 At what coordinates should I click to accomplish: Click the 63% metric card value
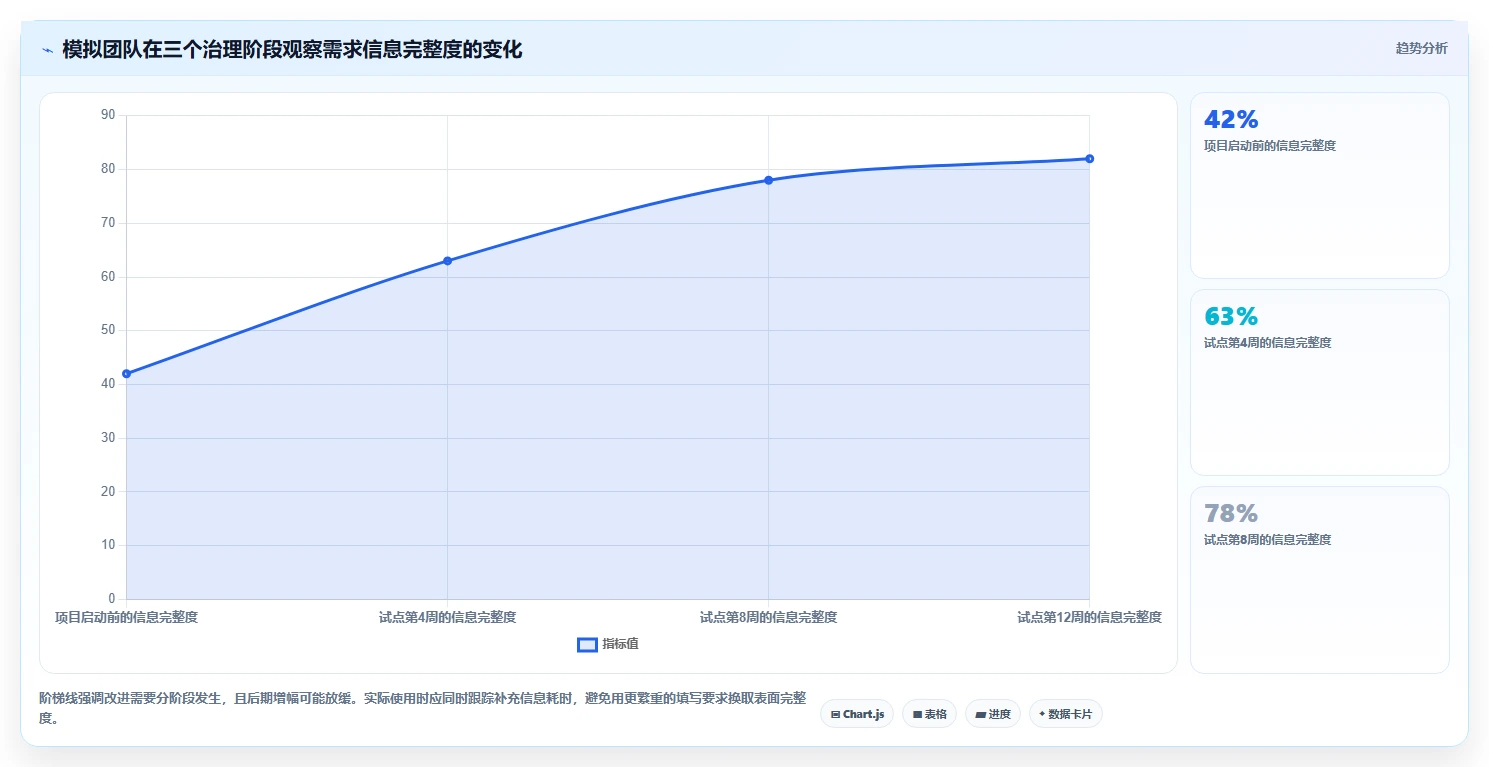pyautogui.click(x=1231, y=317)
